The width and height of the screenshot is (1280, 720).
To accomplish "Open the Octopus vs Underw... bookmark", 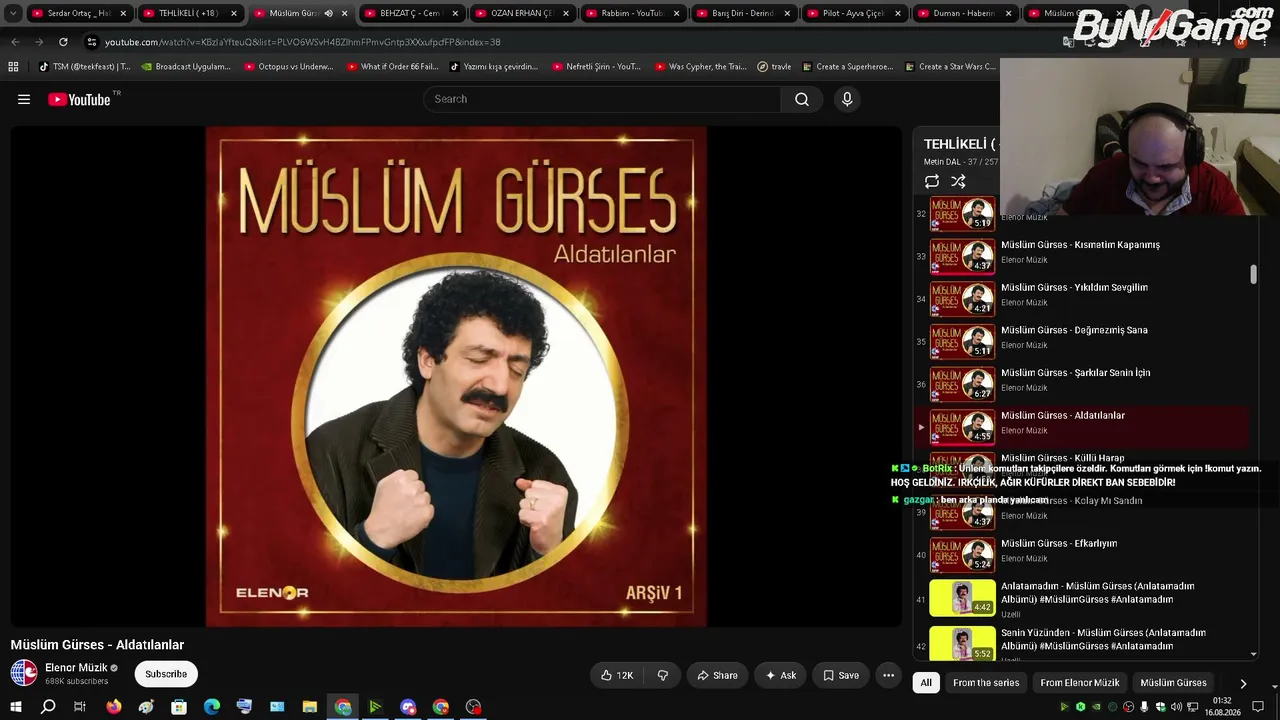I will point(288,67).
